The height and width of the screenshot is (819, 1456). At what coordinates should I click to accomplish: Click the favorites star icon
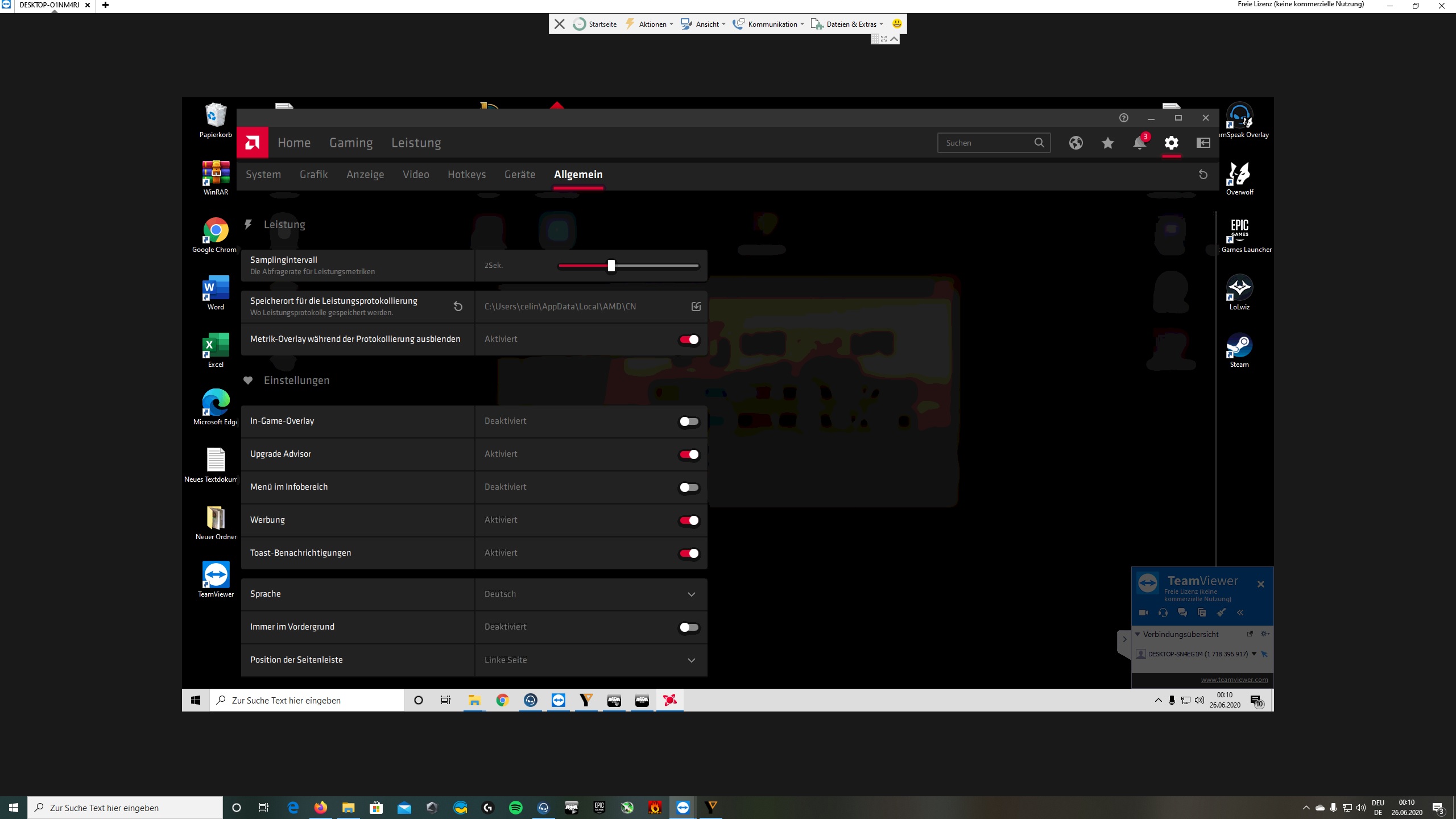pyautogui.click(x=1107, y=143)
